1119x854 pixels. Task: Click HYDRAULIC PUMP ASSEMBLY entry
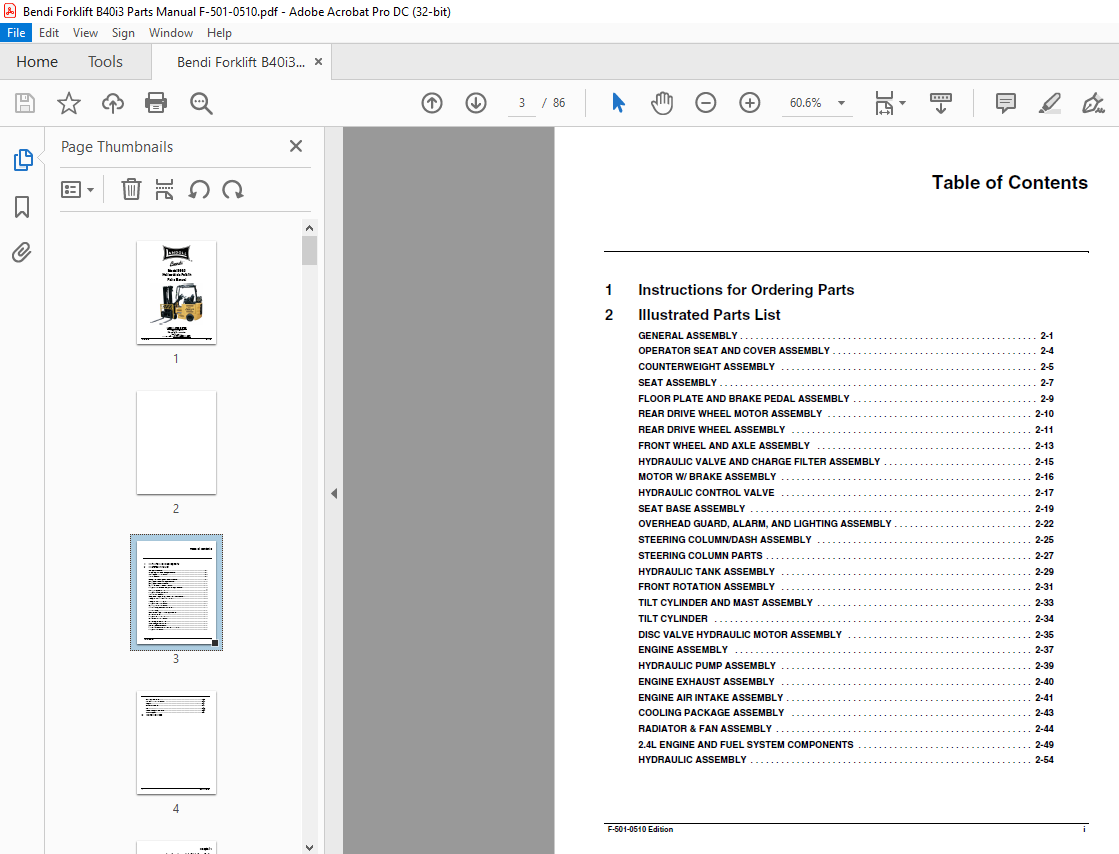846,666
